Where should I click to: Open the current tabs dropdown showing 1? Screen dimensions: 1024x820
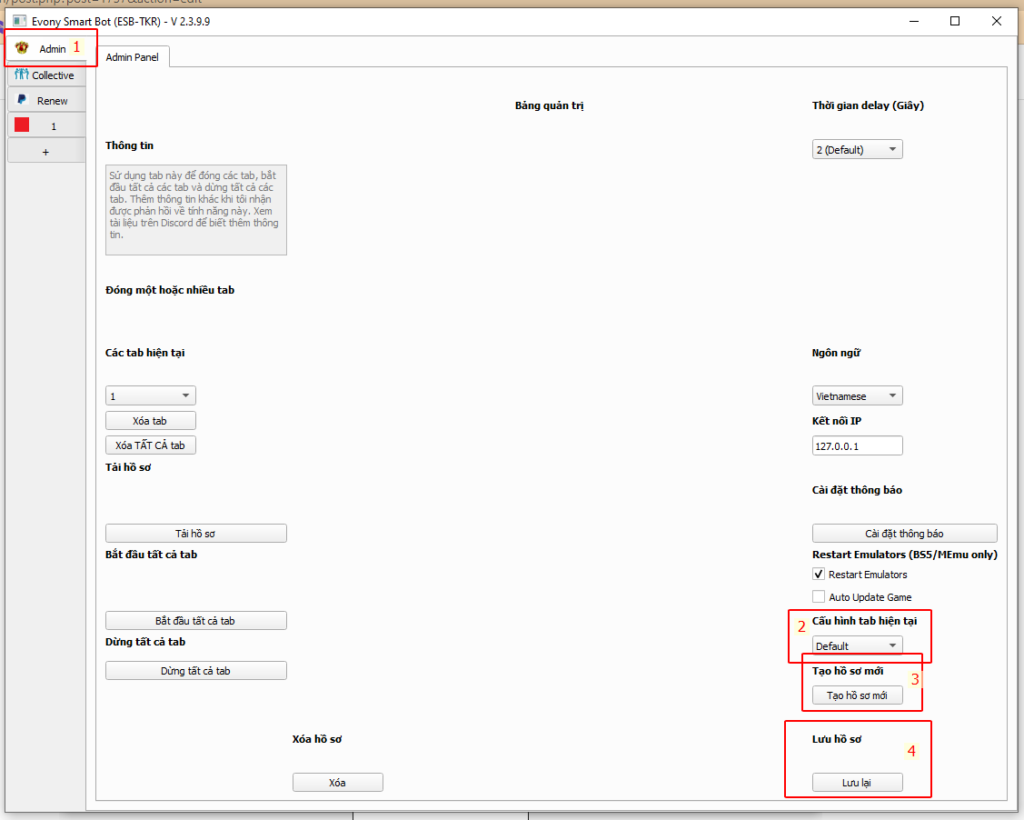(x=150, y=396)
